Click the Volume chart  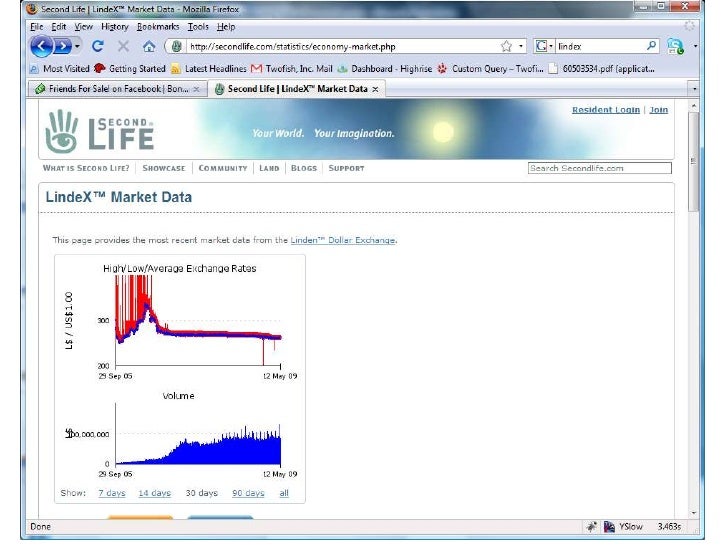pyautogui.click(x=181, y=436)
